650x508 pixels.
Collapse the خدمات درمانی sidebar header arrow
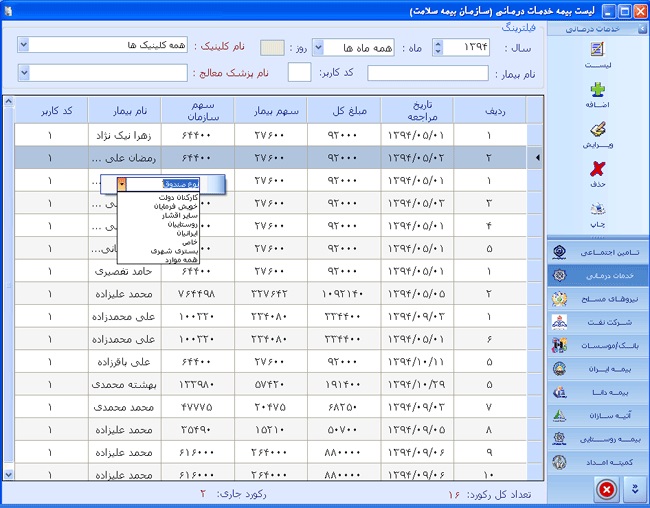click(642, 29)
